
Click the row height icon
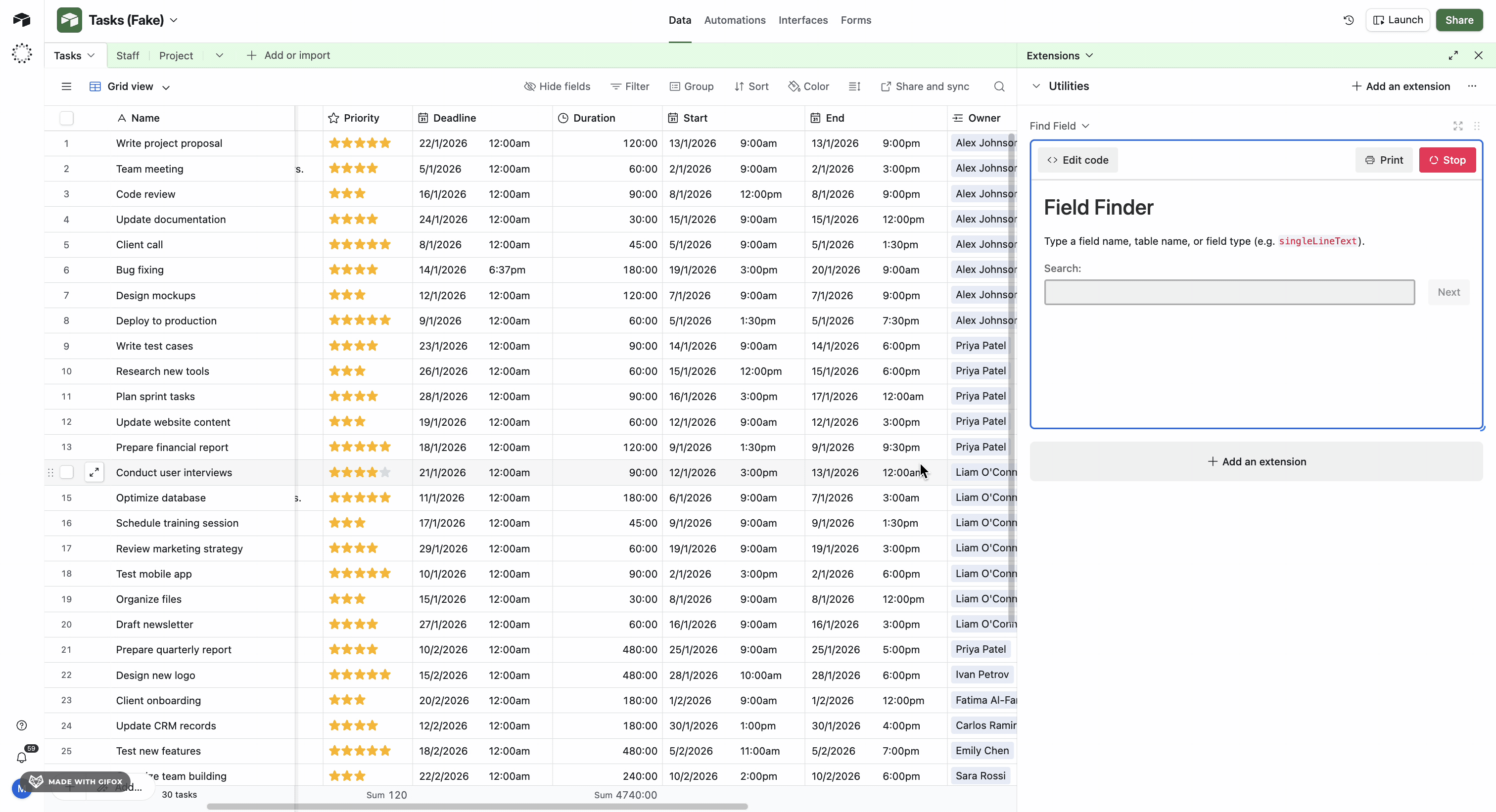(854, 86)
